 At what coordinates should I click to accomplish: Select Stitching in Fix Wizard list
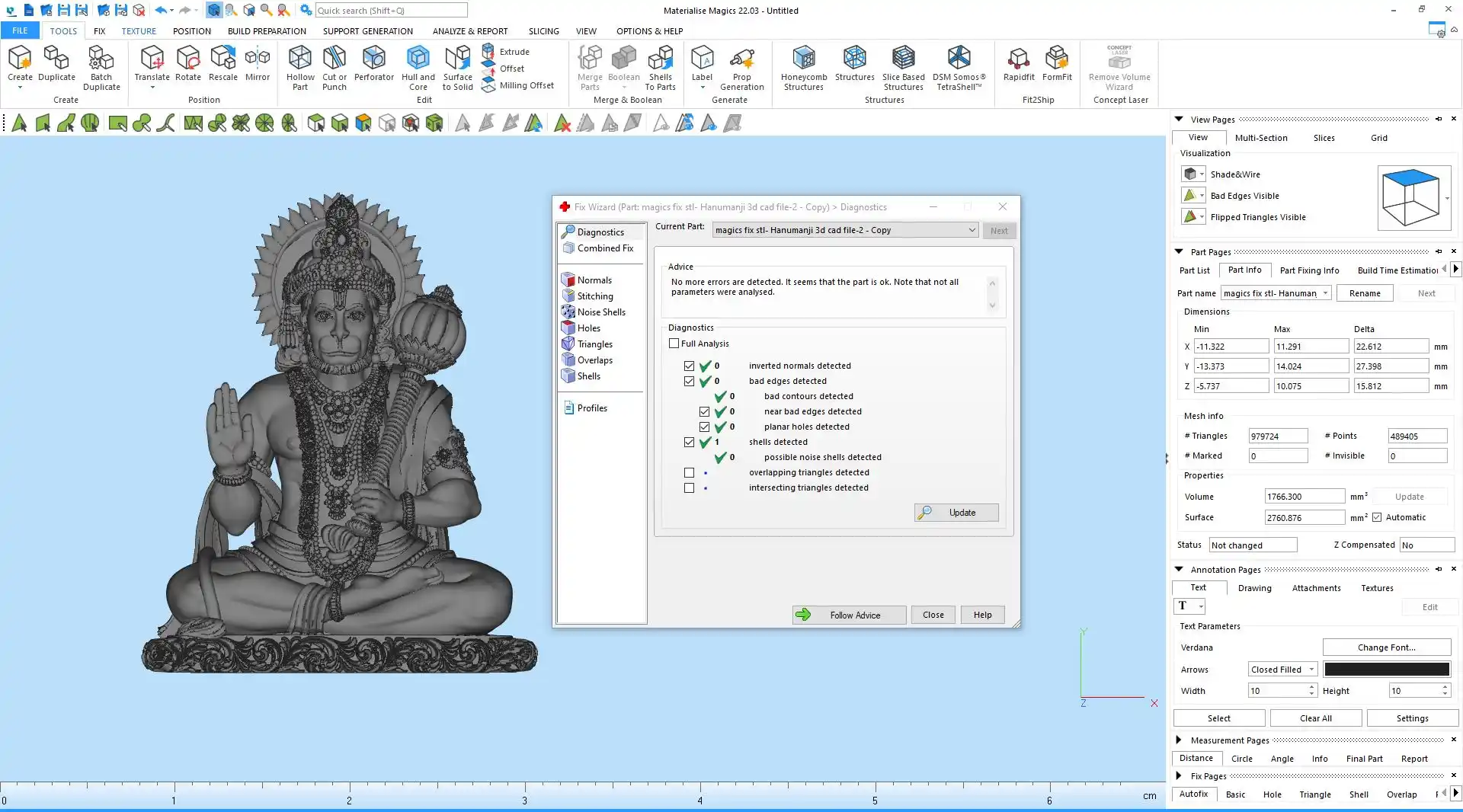point(594,296)
